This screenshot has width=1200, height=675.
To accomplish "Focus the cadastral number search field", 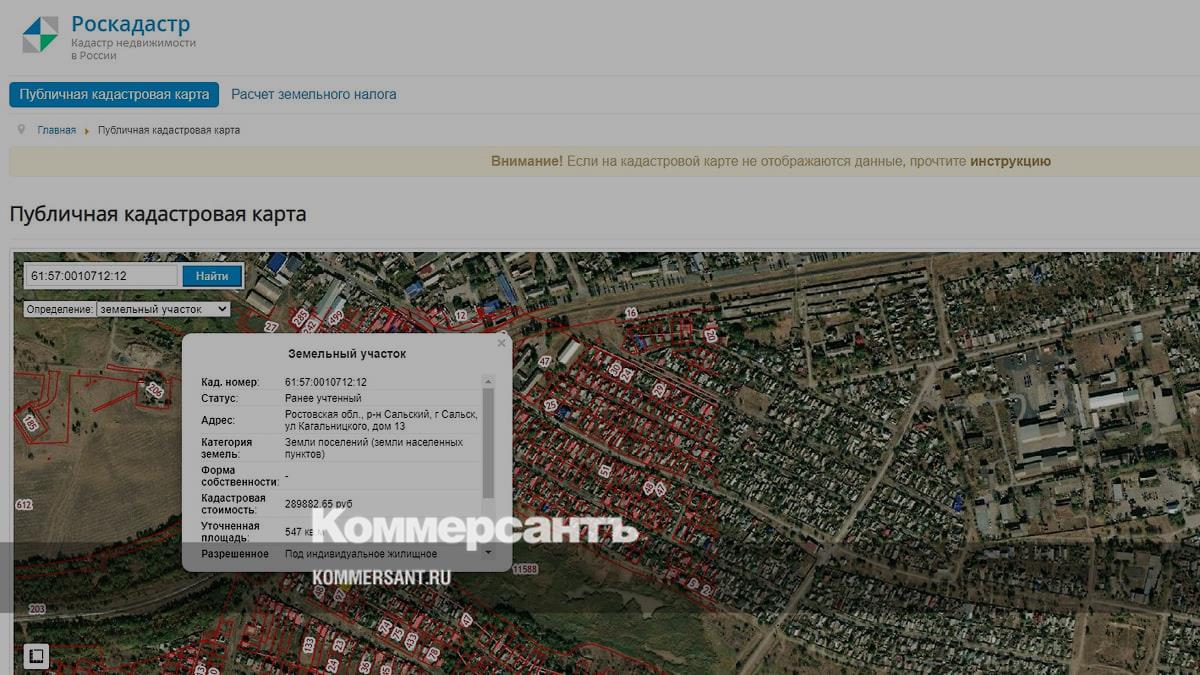I will pyautogui.click(x=101, y=276).
